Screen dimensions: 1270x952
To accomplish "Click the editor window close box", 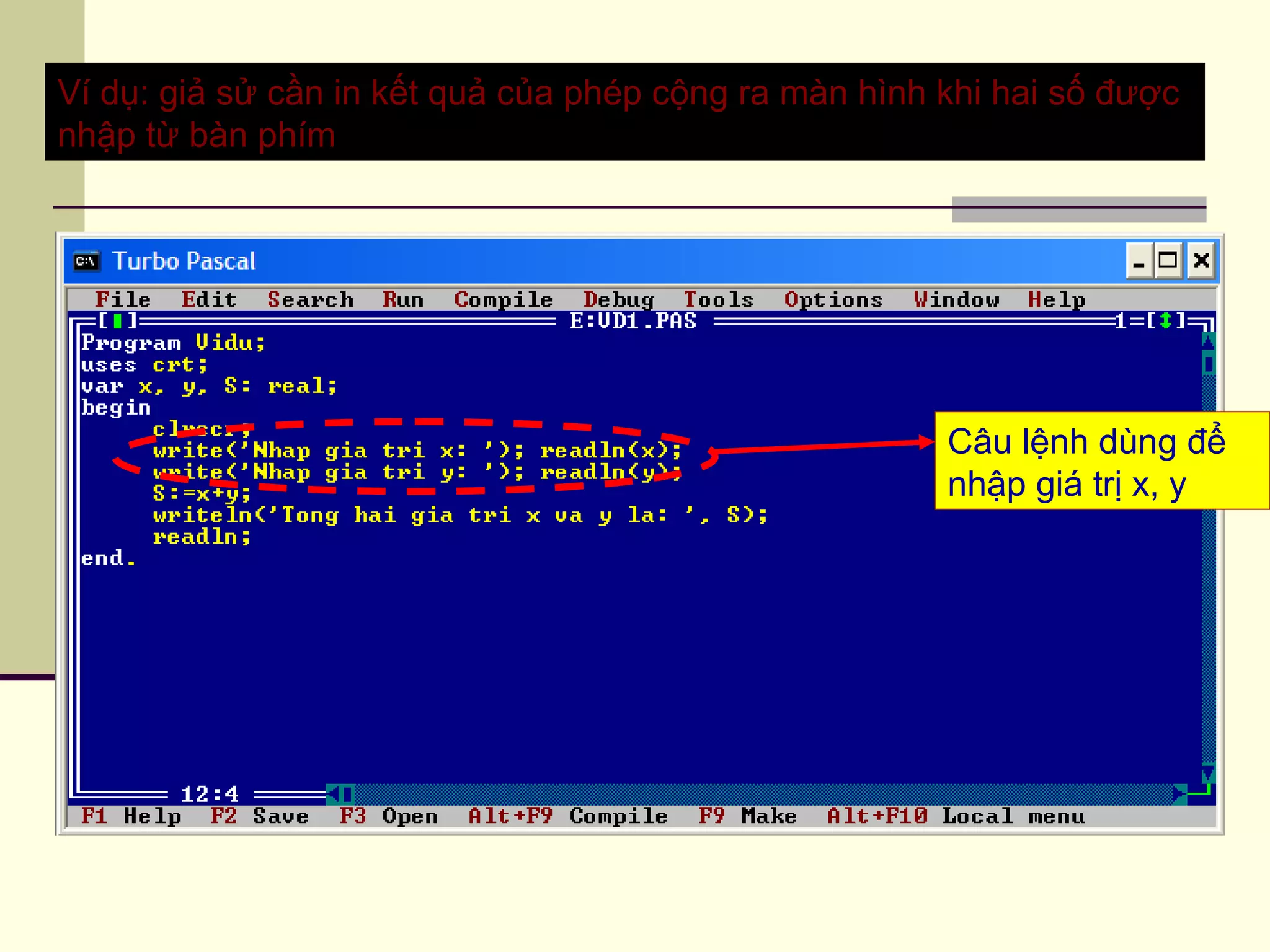I will click(x=117, y=321).
